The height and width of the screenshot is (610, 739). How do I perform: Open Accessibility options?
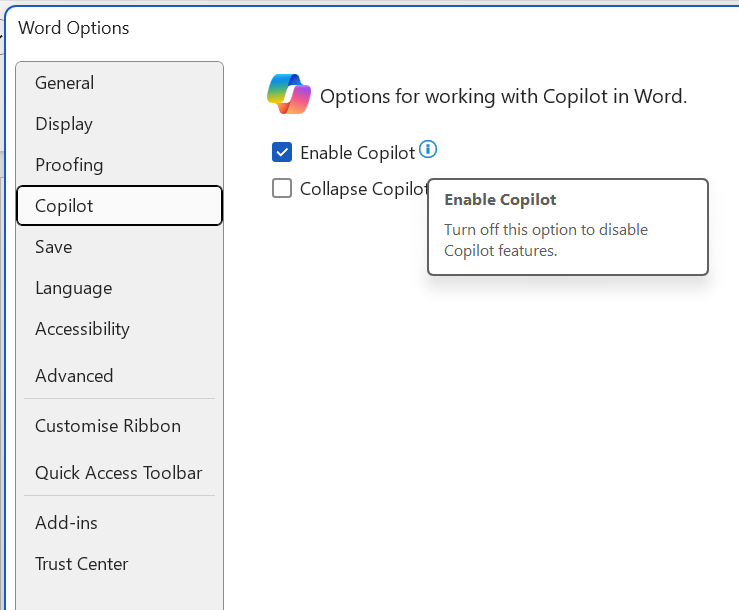click(119, 329)
